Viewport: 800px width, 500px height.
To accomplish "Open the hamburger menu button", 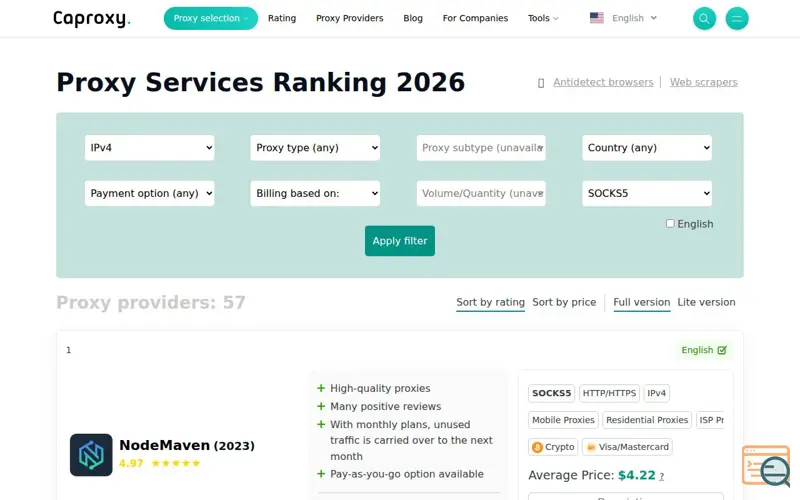I will click(x=737, y=19).
